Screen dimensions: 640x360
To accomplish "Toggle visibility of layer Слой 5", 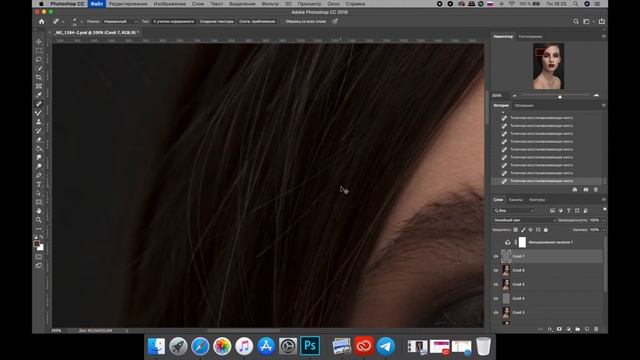I will [496, 284].
